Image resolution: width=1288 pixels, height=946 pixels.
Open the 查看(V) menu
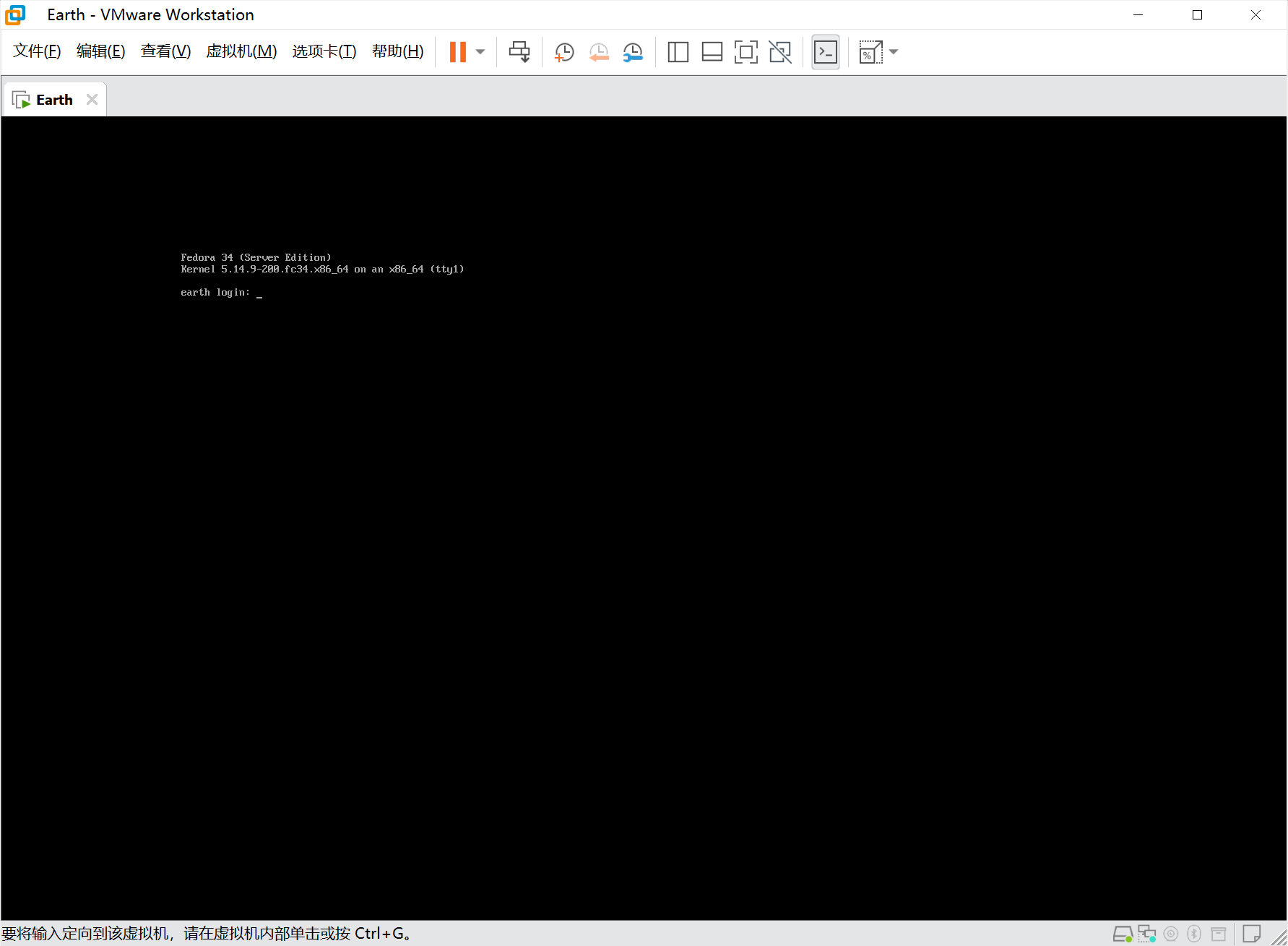166,51
